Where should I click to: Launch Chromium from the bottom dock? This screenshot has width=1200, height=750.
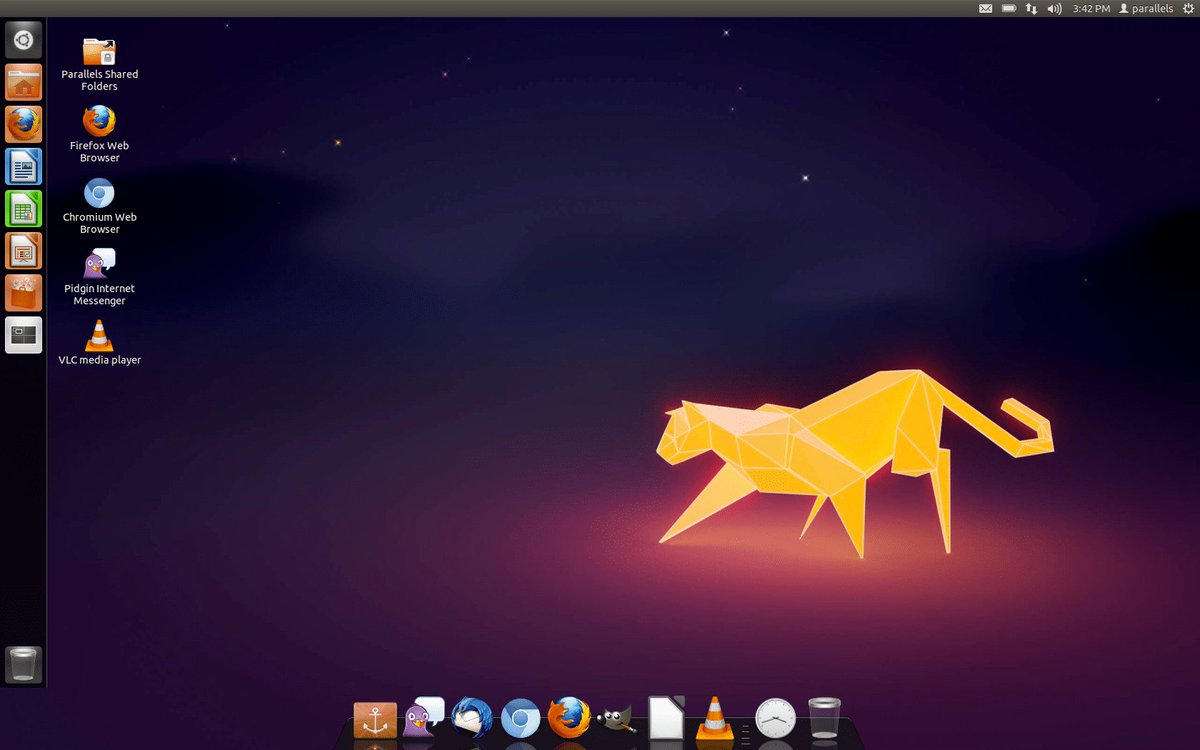tap(520, 718)
